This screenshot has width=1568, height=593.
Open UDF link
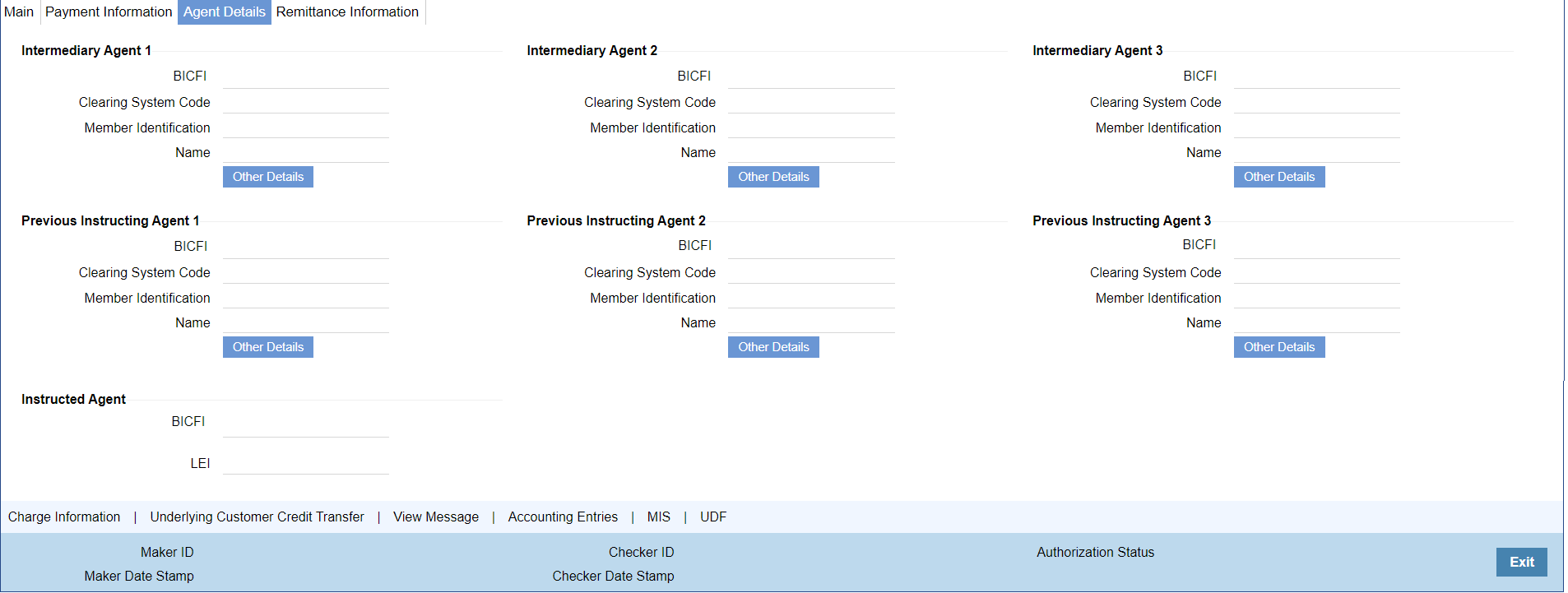click(713, 517)
